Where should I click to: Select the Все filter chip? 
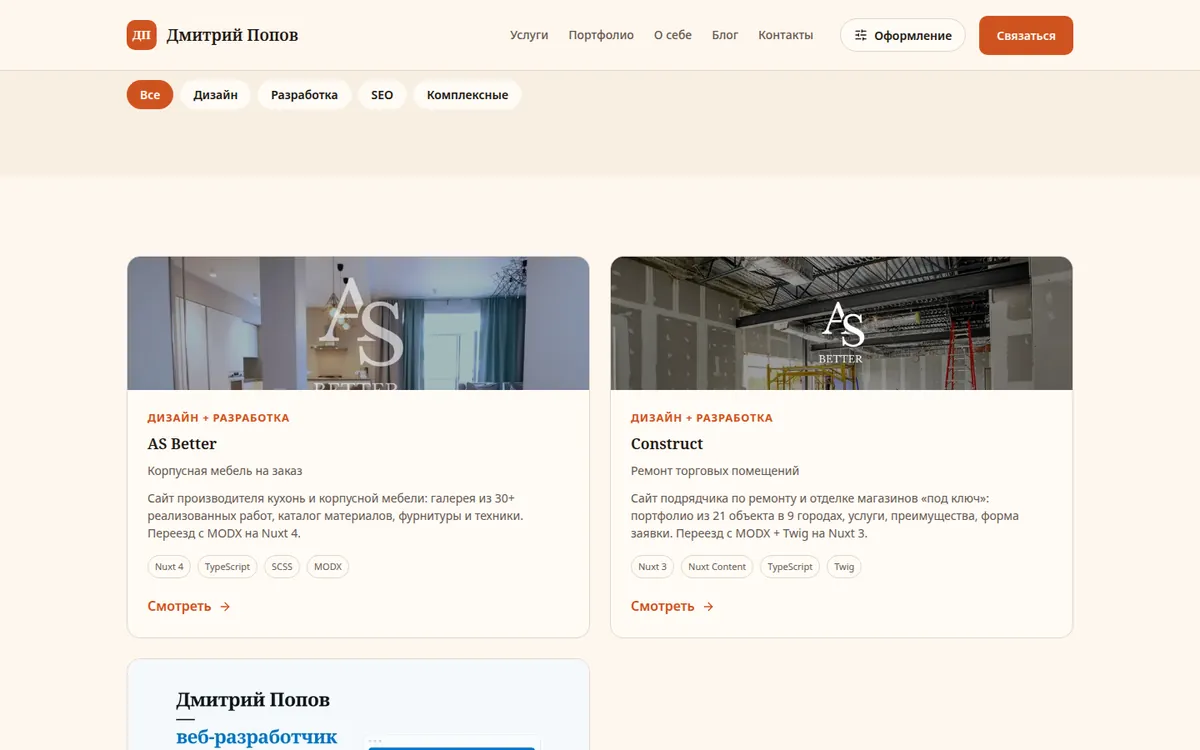pyautogui.click(x=150, y=95)
